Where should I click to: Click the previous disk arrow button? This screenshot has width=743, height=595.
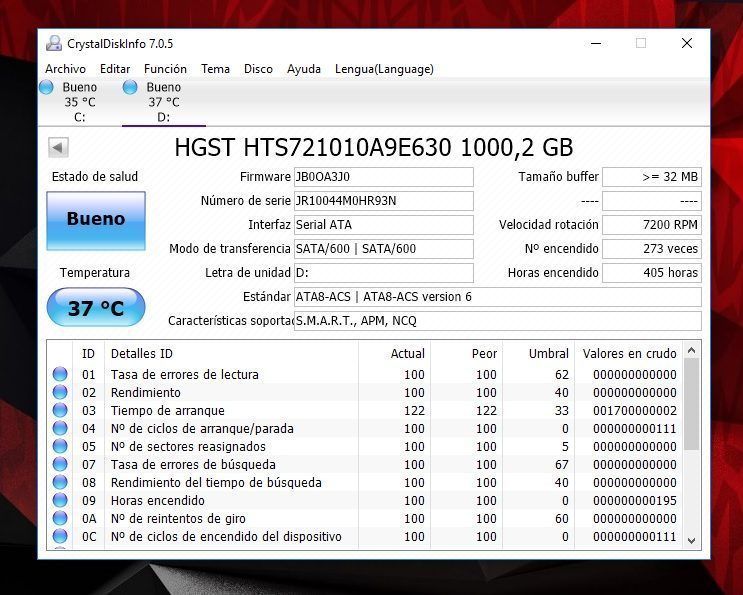pyautogui.click(x=58, y=148)
